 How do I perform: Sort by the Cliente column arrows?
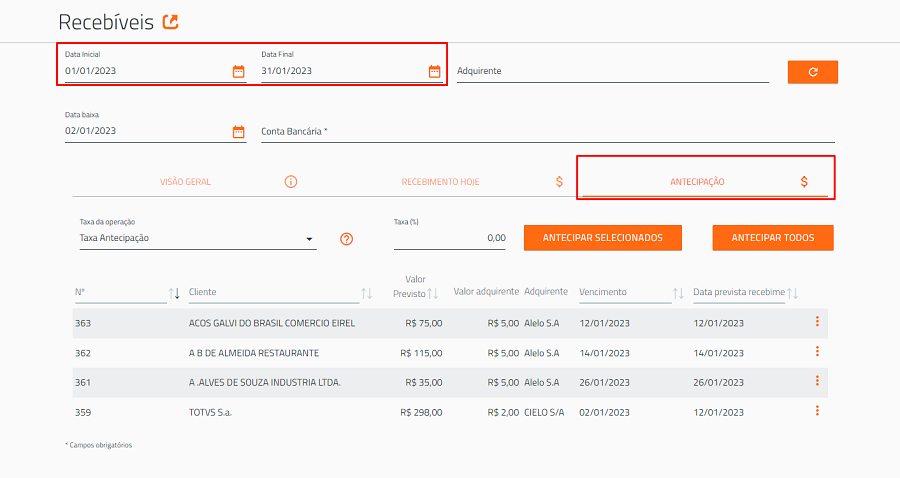pos(367,294)
